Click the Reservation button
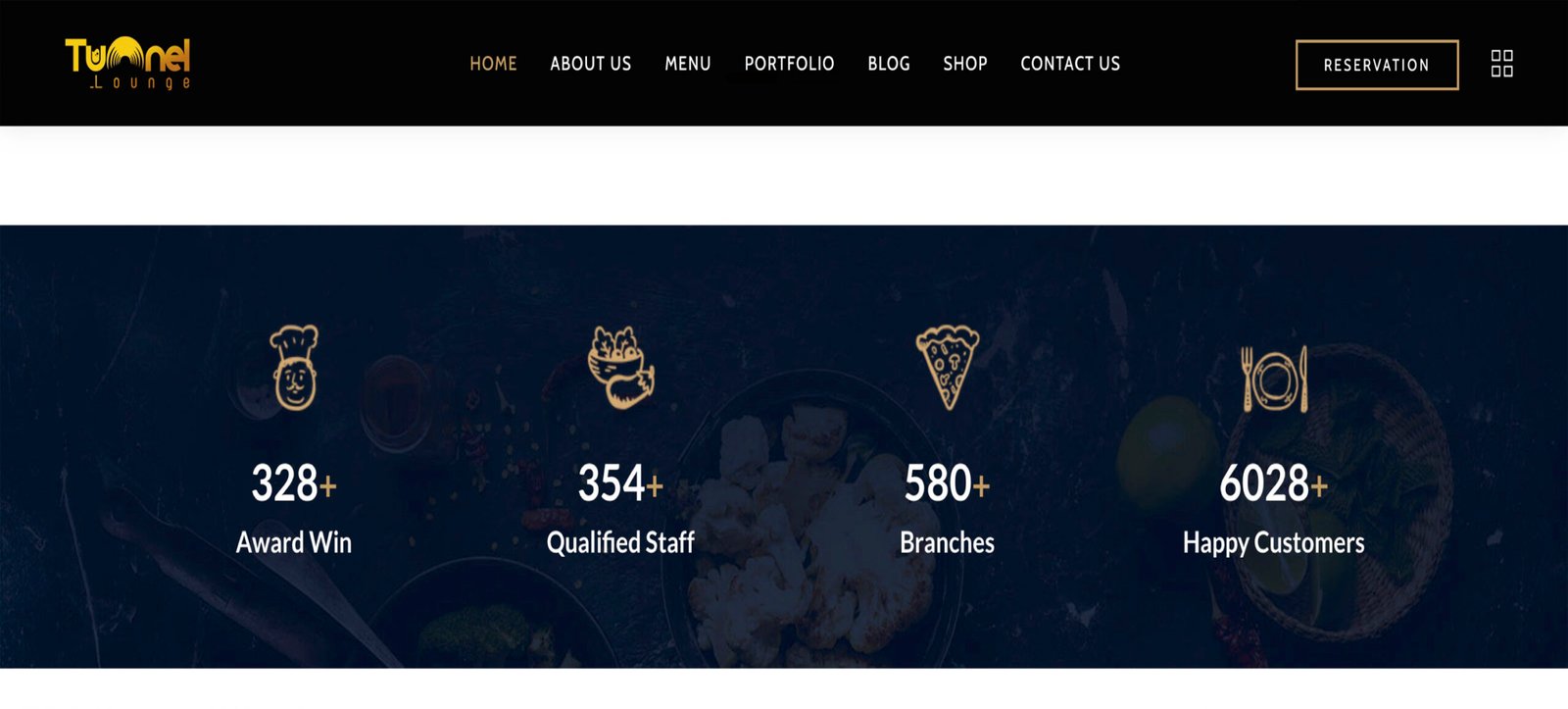Screen dimensions: 1568x709 pyautogui.click(x=1377, y=65)
